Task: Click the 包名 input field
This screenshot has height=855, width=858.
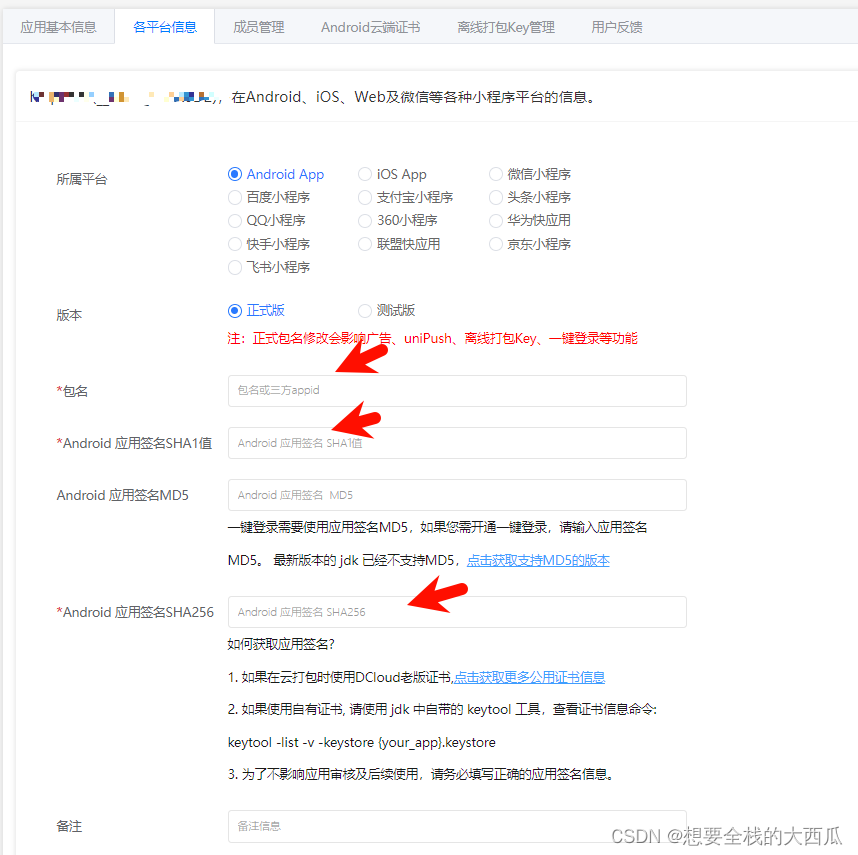Action: (456, 391)
